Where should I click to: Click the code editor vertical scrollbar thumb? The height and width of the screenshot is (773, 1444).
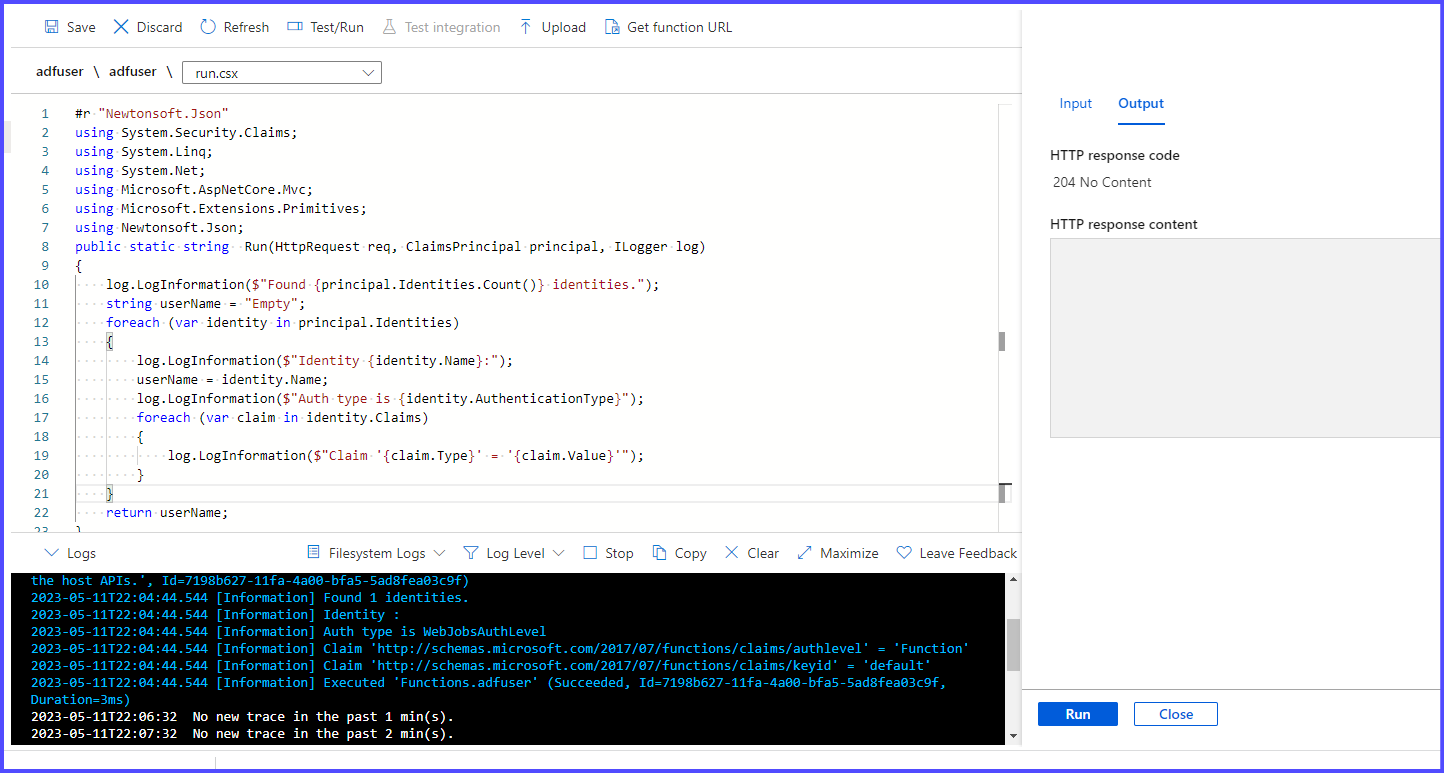[1002, 342]
